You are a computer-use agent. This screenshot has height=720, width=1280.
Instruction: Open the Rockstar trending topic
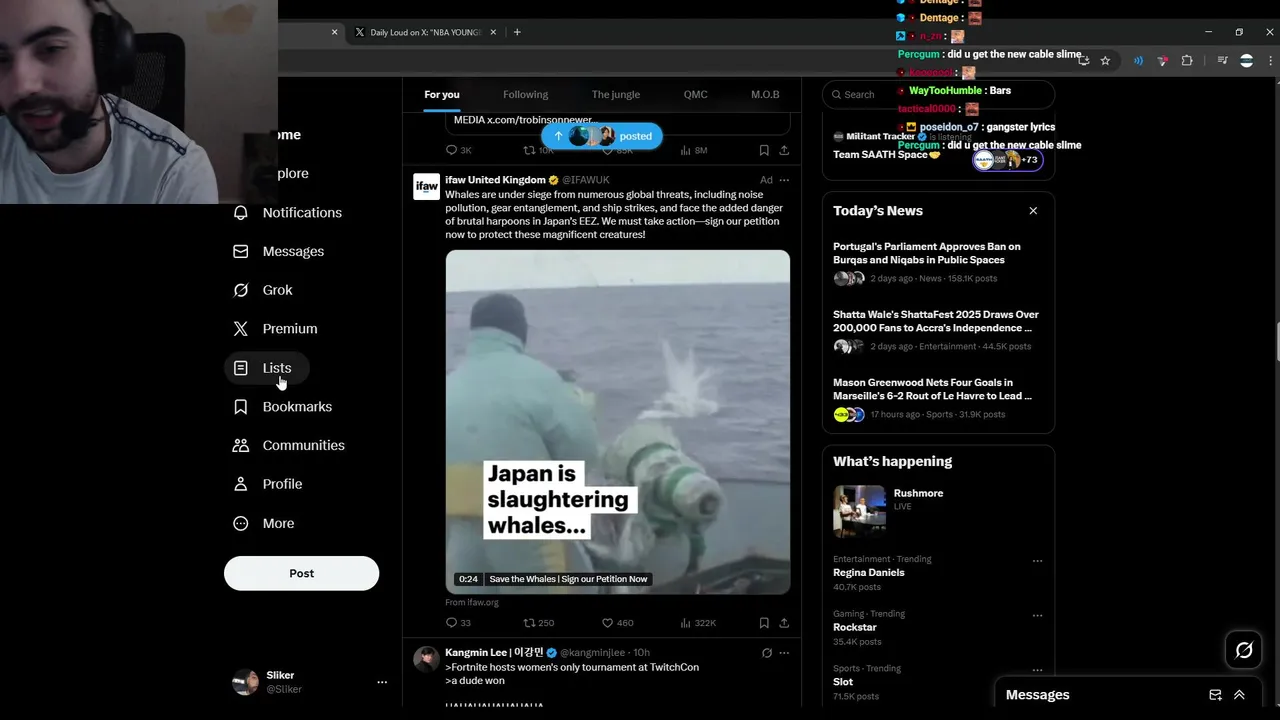[854, 627]
